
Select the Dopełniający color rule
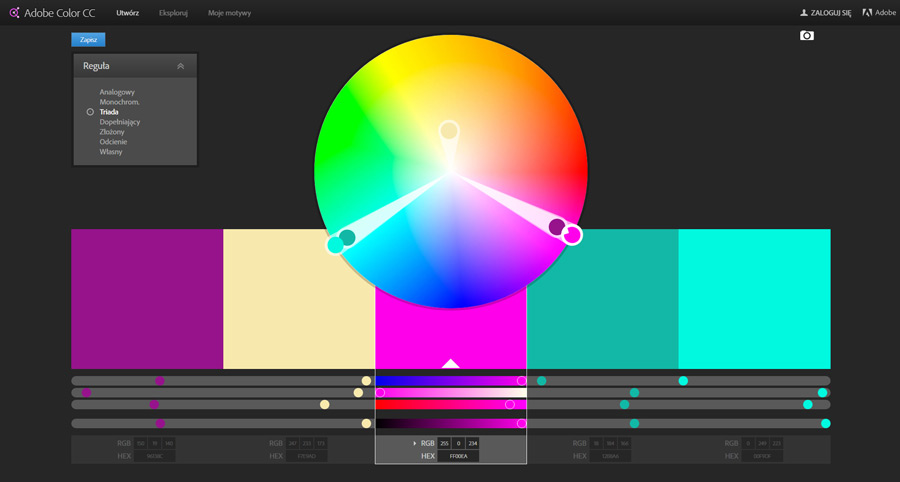coord(119,122)
